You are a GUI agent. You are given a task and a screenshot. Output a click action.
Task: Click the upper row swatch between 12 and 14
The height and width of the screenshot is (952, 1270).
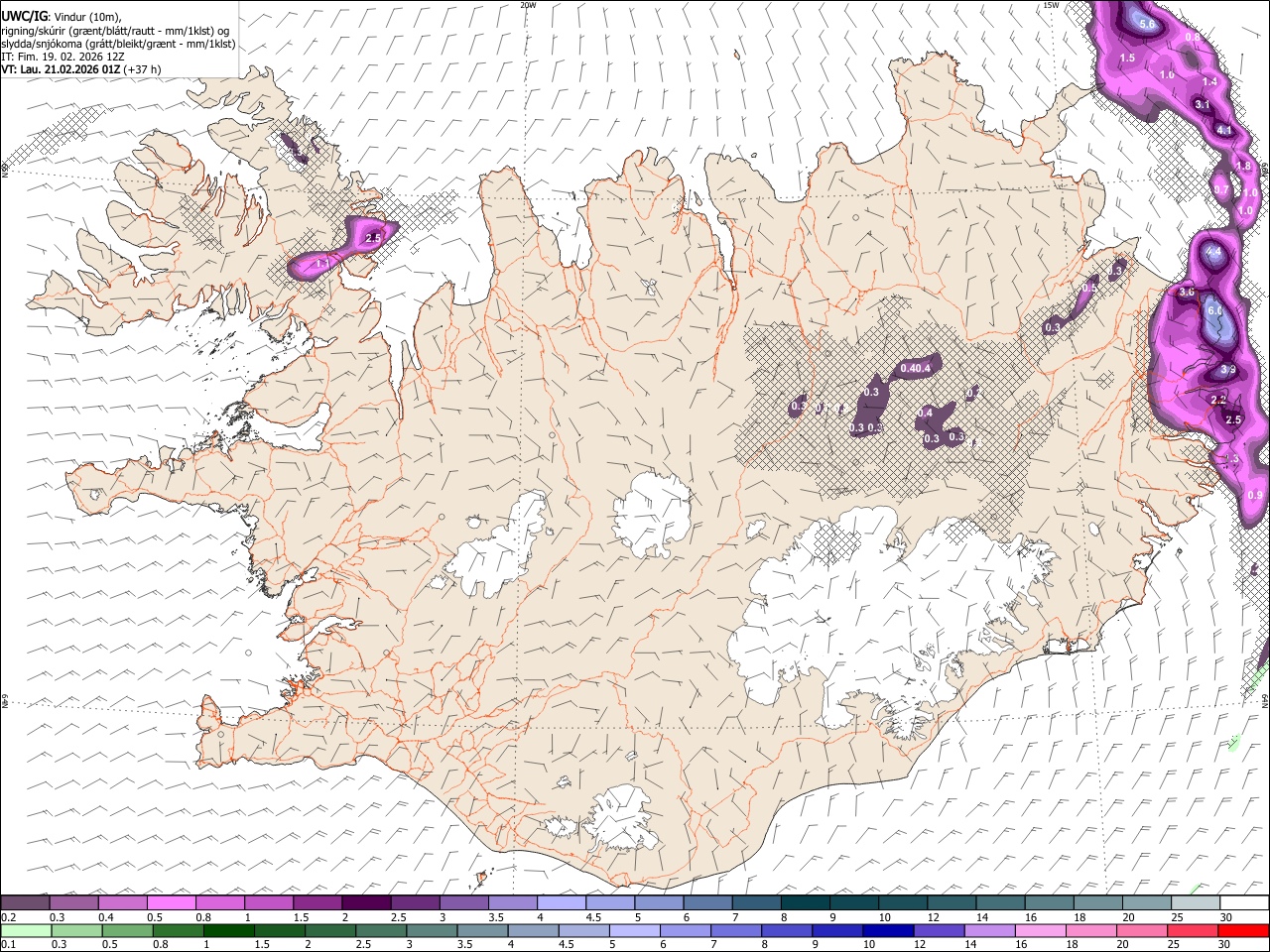point(952,902)
